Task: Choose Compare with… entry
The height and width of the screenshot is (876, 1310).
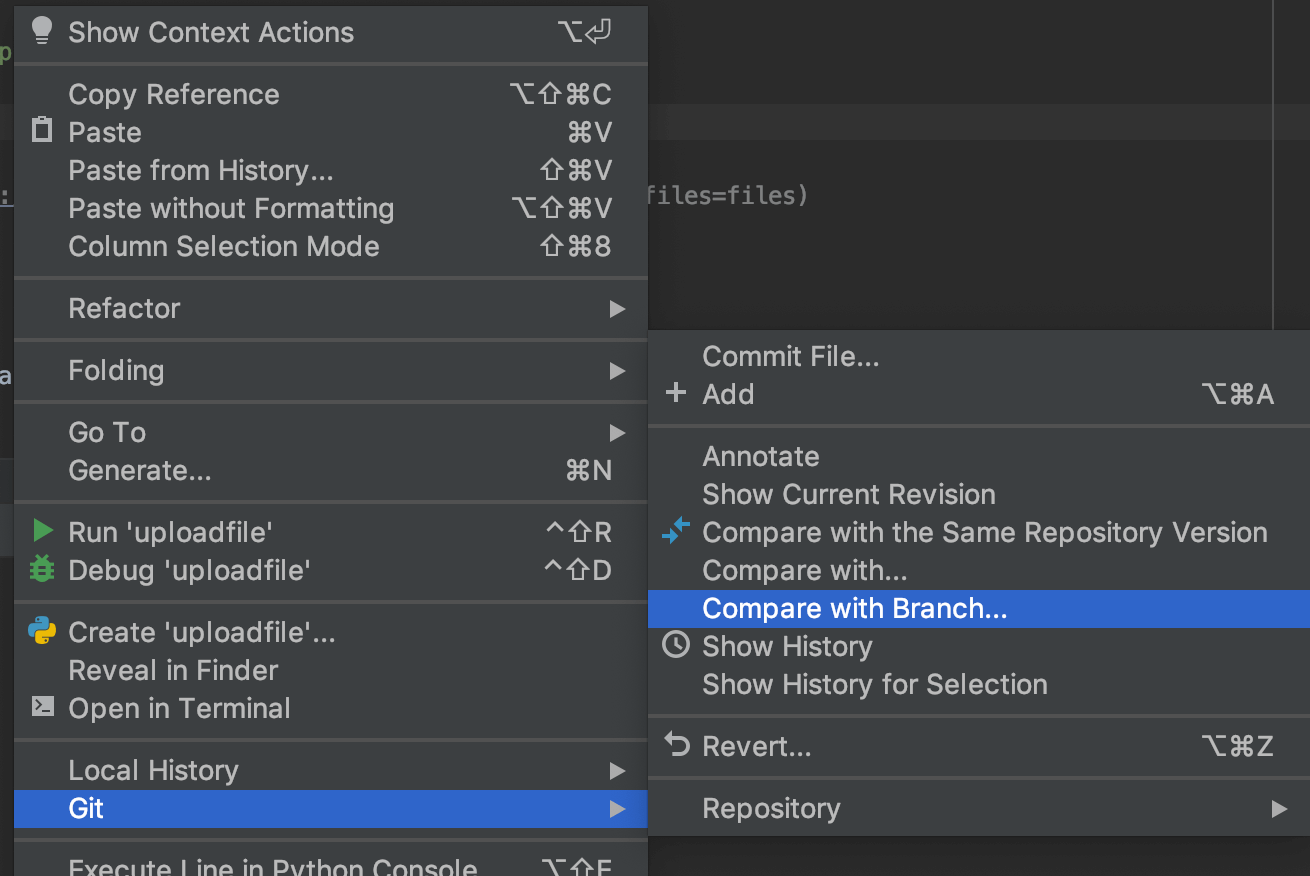Action: coord(979,570)
